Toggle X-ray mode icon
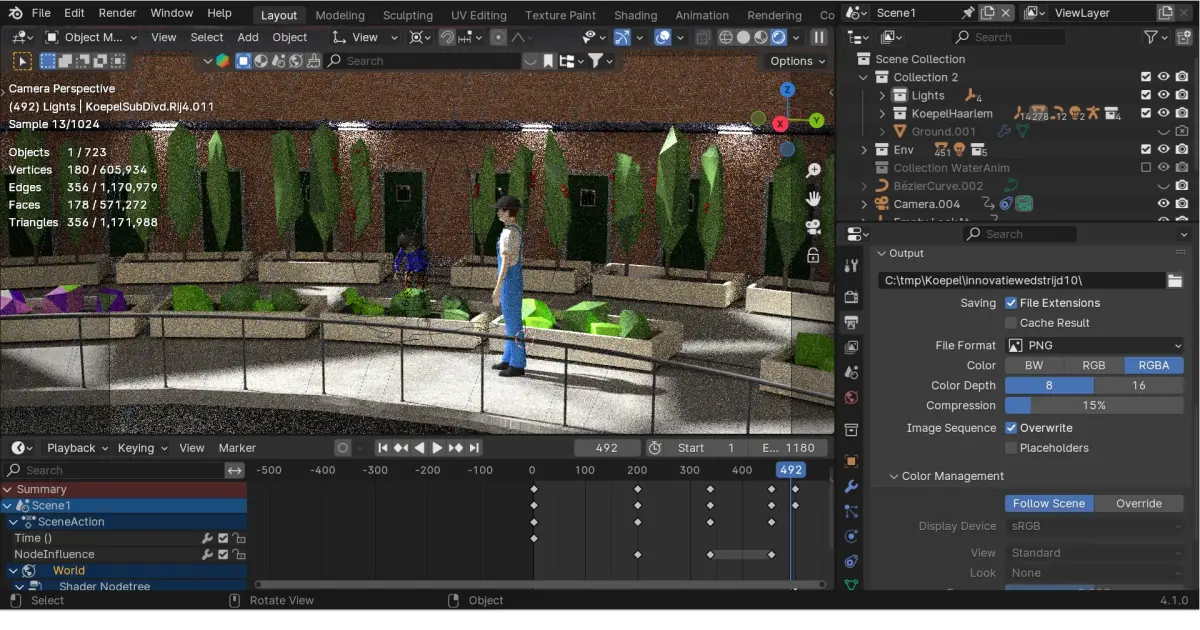The height and width of the screenshot is (630, 1200). (703, 37)
